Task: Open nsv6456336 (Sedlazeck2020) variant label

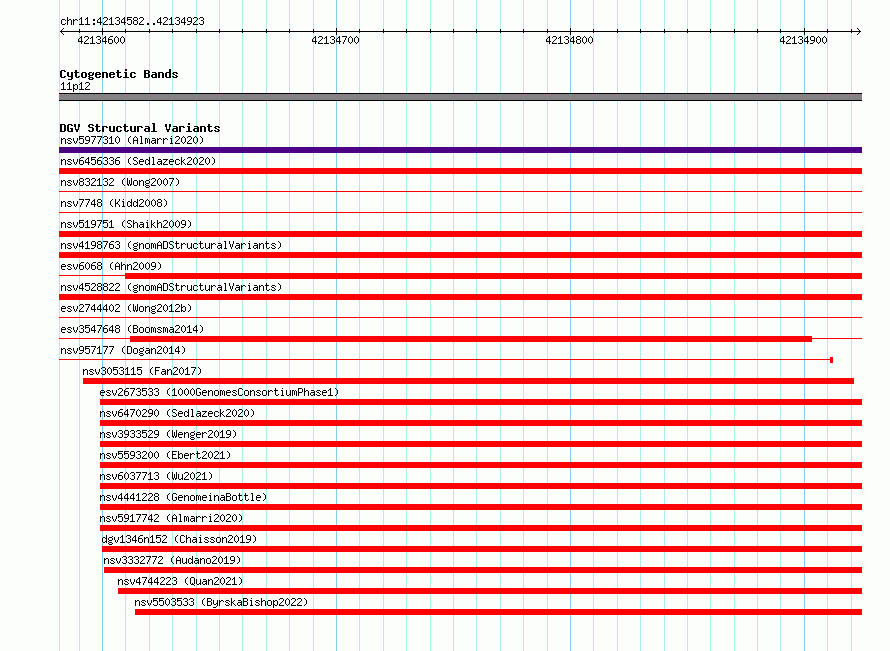Action: click(138, 161)
